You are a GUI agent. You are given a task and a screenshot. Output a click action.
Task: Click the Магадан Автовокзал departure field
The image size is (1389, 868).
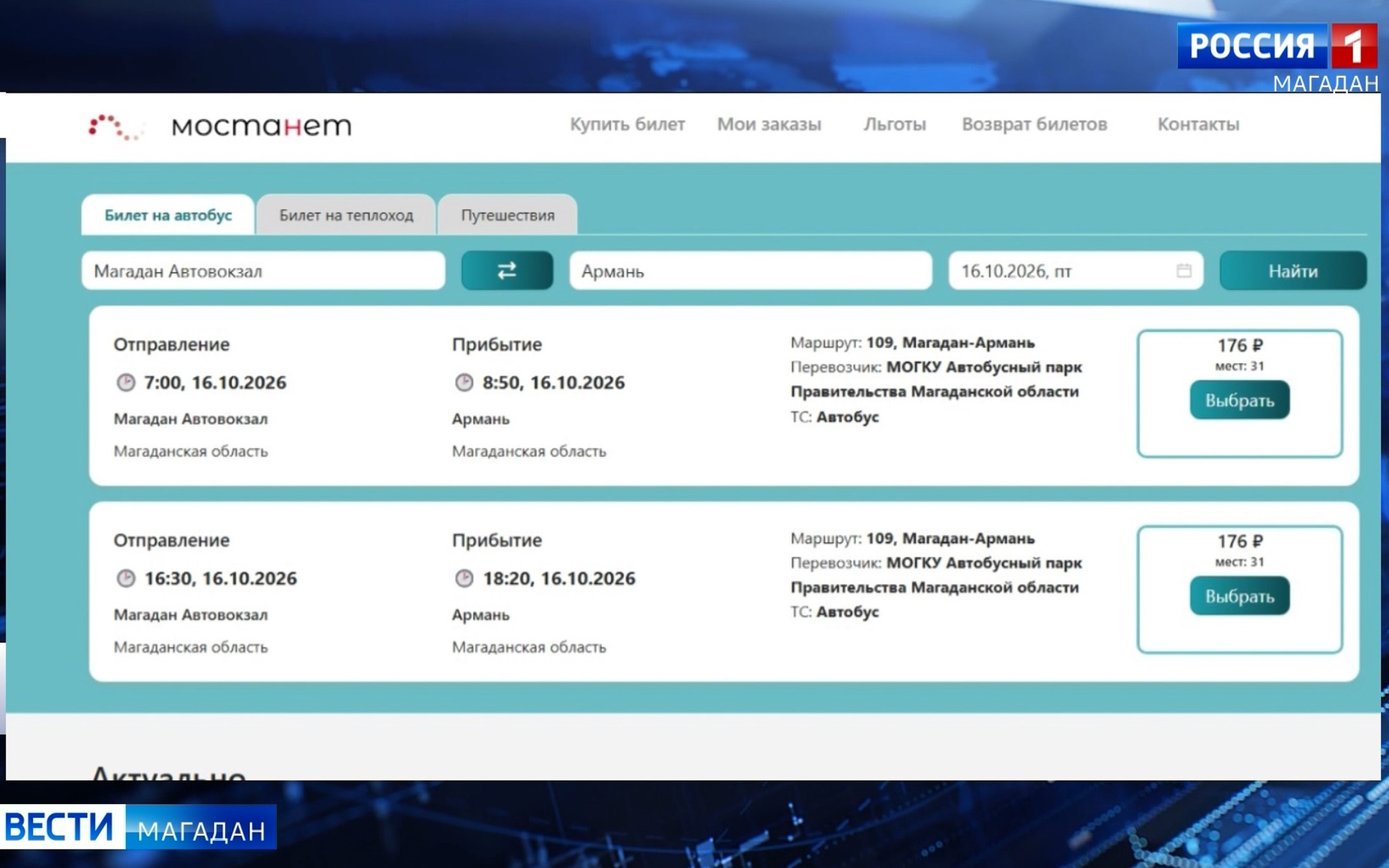pyautogui.click(x=263, y=271)
